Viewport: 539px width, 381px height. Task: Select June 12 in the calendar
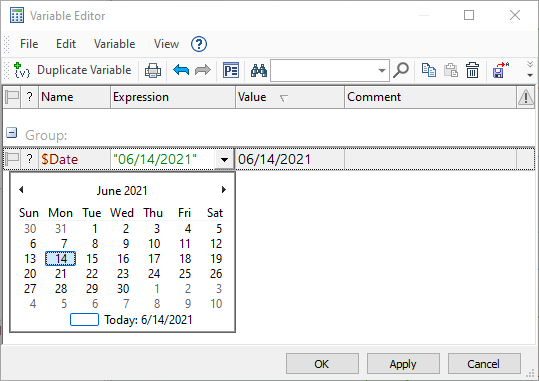(216, 244)
